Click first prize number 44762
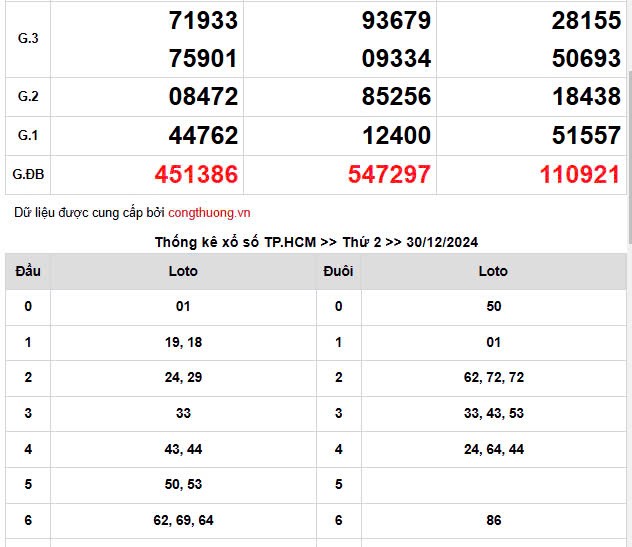The image size is (632, 547). tap(204, 136)
